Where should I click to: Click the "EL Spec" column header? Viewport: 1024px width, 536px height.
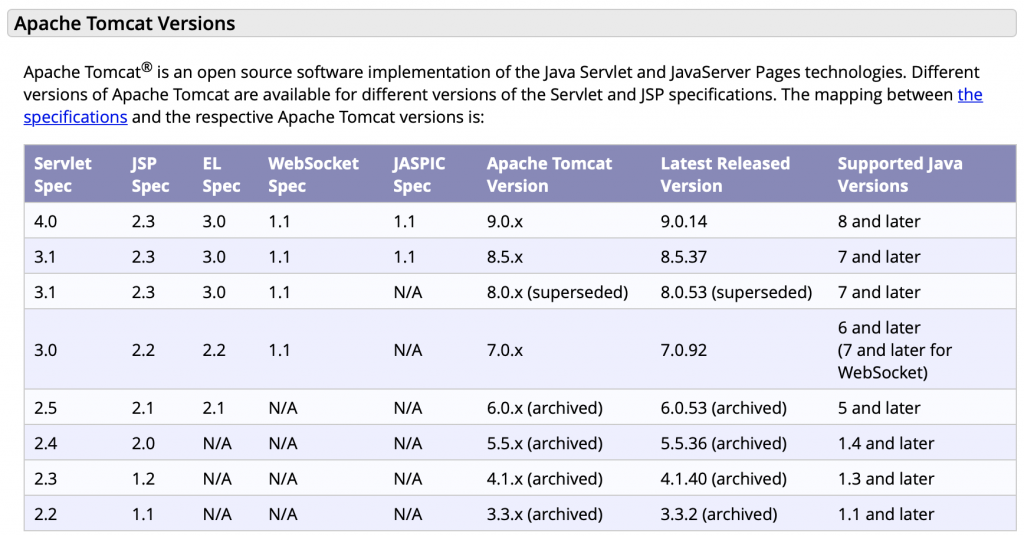coord(221,175)
